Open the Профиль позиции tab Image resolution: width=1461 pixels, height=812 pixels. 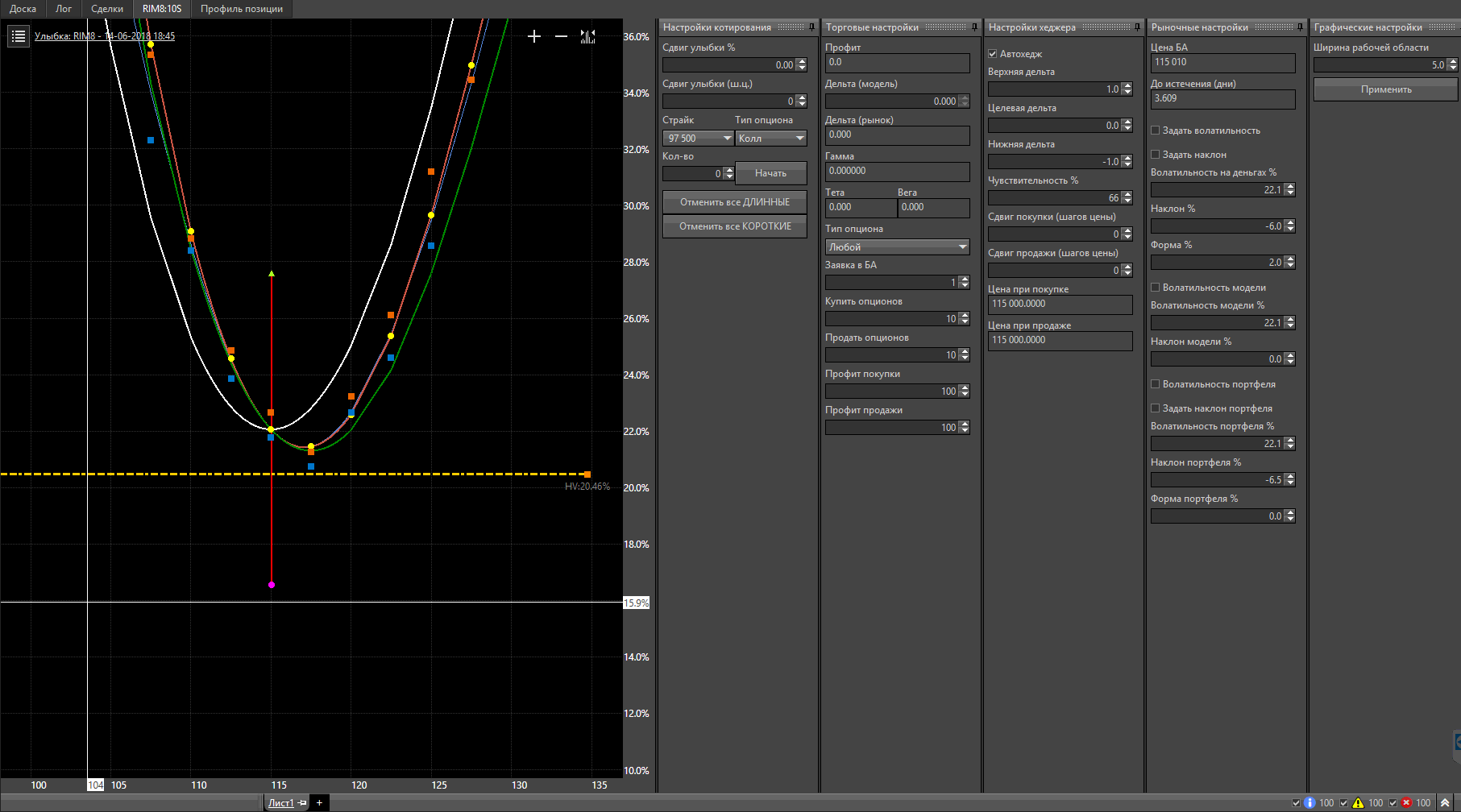[242, 9]
